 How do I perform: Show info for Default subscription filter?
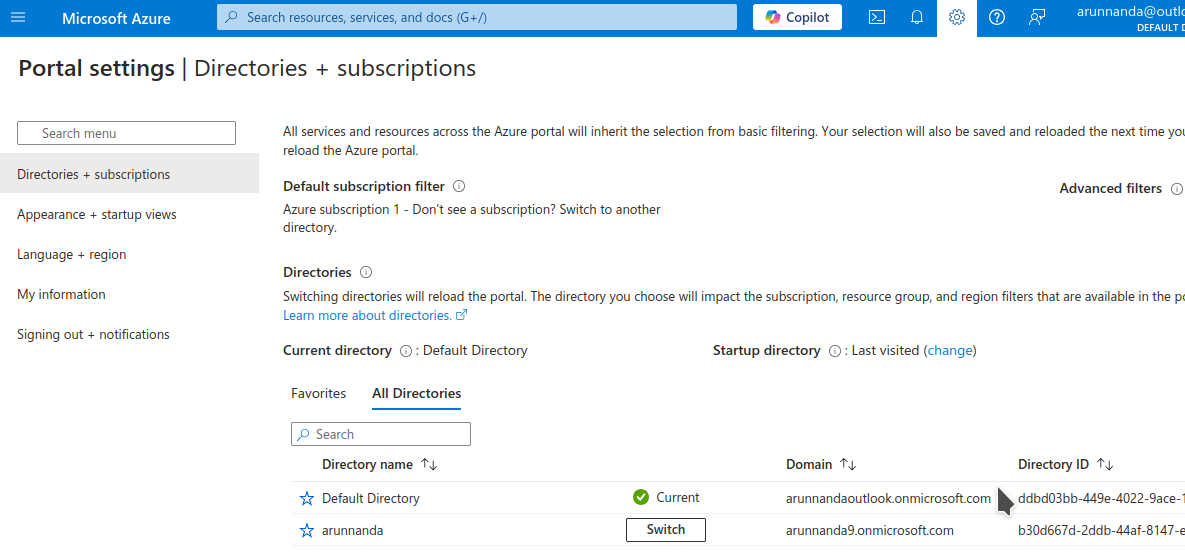(x=459, y=186)
